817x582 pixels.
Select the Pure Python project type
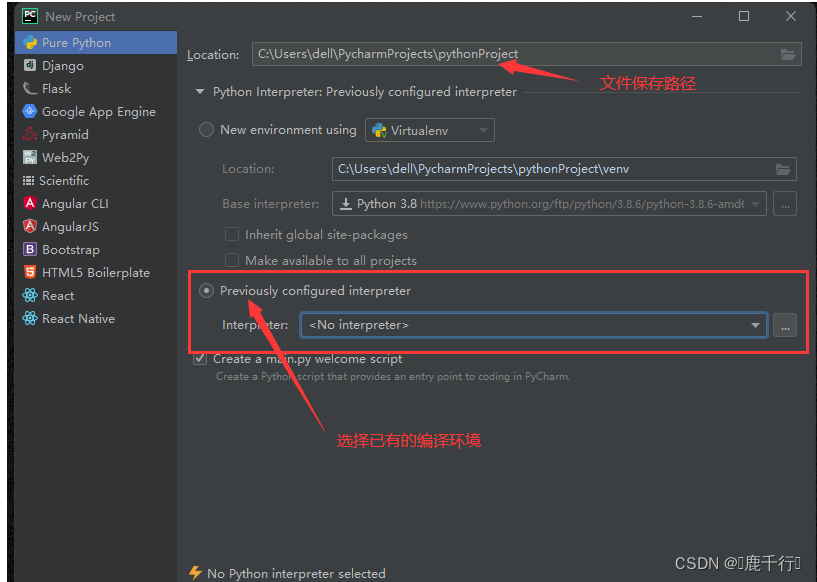(96, 43)
